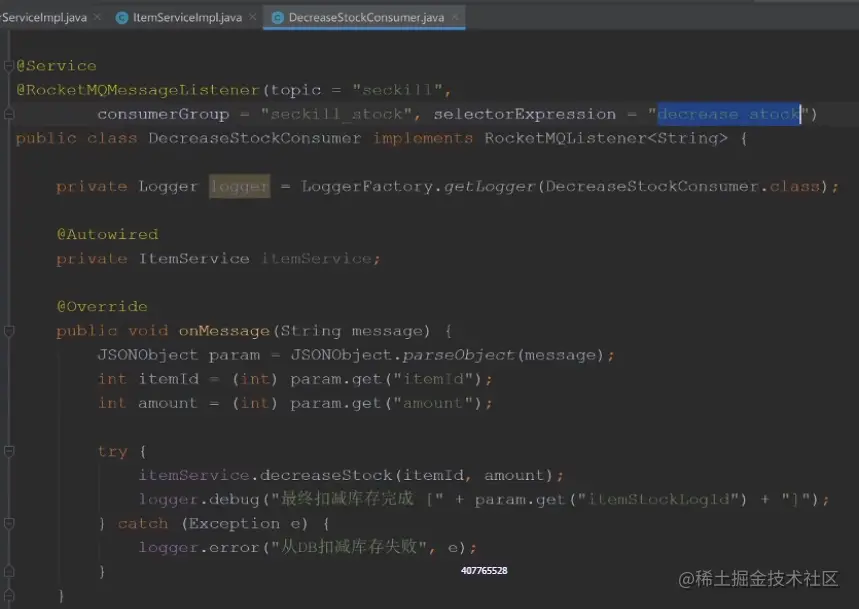
Task: Click the "itemStockLogId" string literal
Action: (662, 499)
